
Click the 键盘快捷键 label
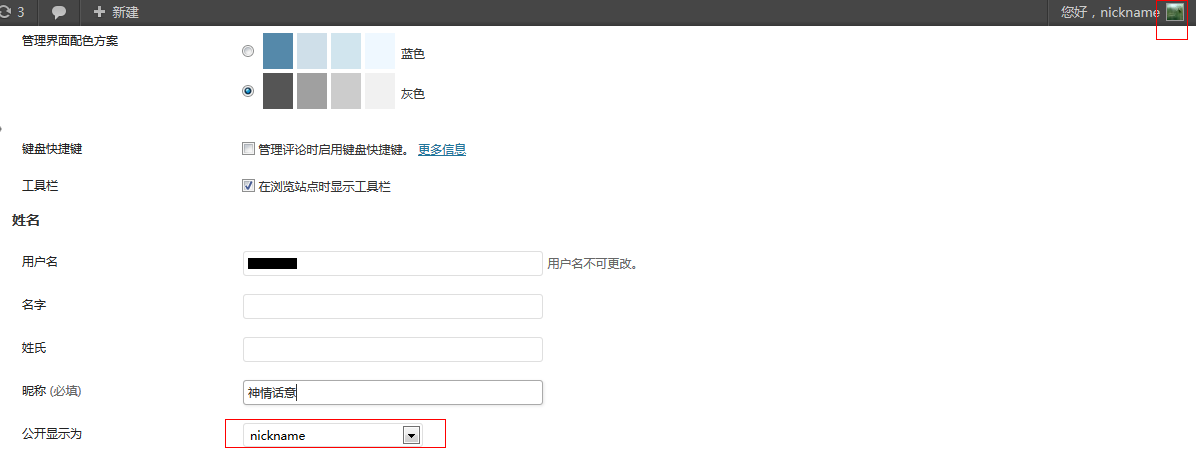52,149
